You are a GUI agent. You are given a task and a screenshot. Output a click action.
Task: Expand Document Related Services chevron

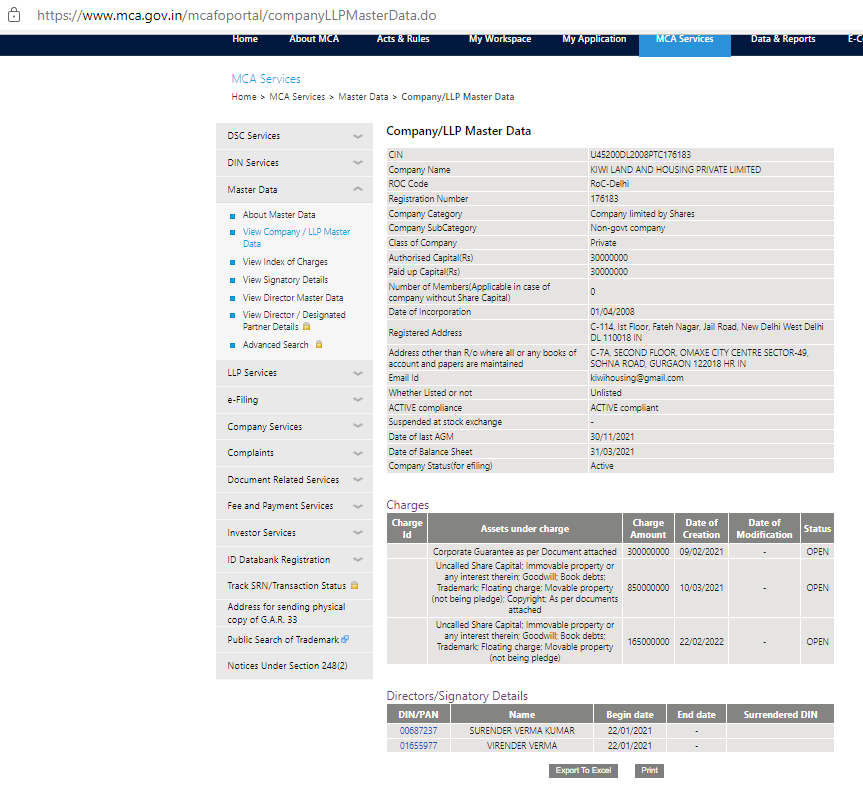[x=358, y=479]
